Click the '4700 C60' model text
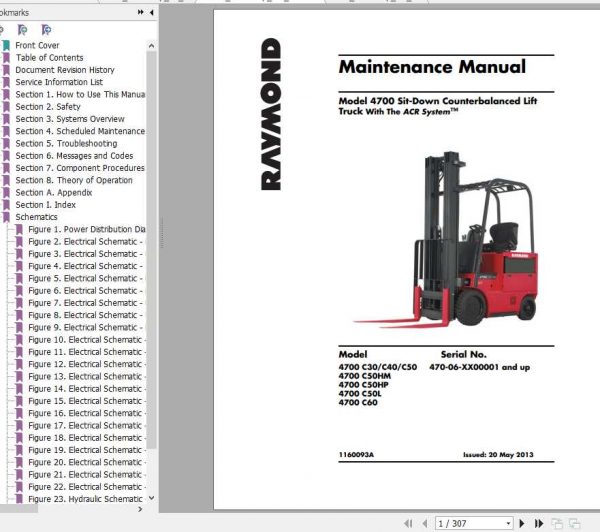Image resolution: width=600 pixels, height=532 pixels. [358, 403]
